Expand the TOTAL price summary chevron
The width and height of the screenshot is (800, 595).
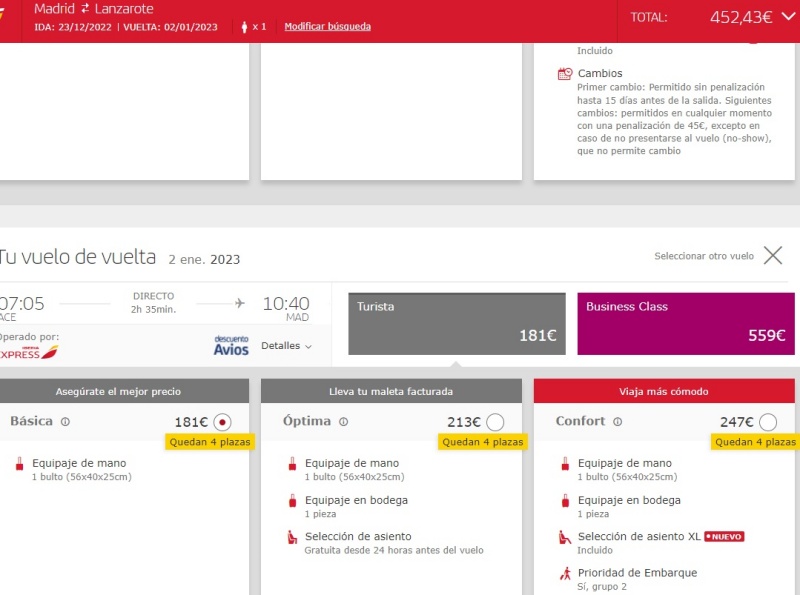(x=786, y=16)
